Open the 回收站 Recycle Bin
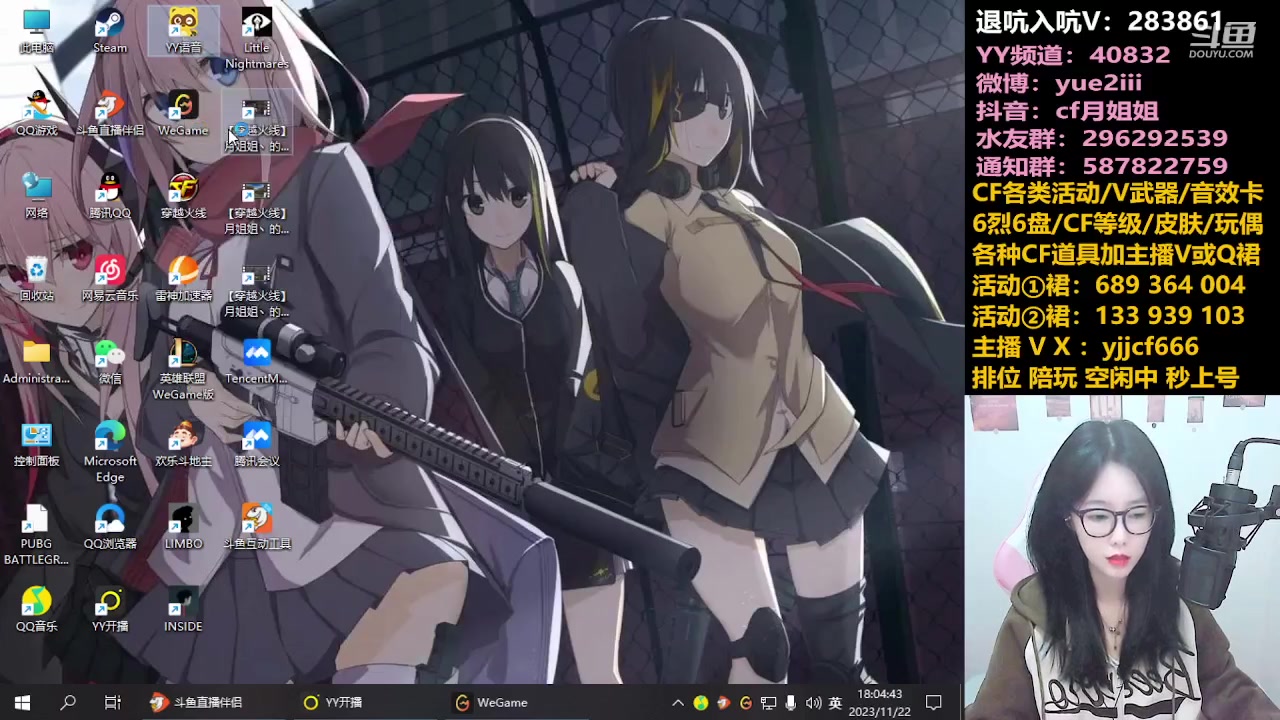 (x=37, y=279)
